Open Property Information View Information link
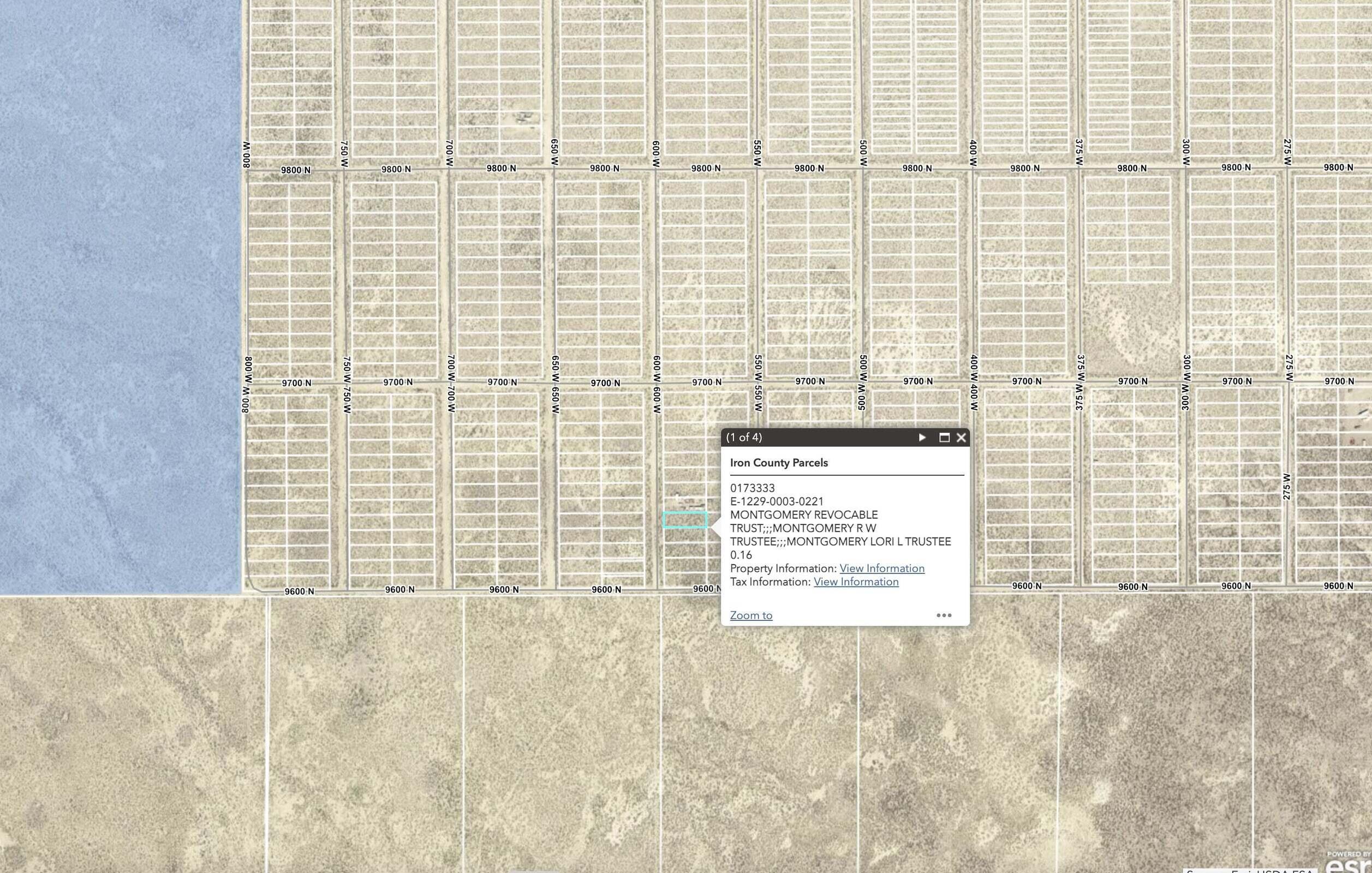 tap(881, 569)
